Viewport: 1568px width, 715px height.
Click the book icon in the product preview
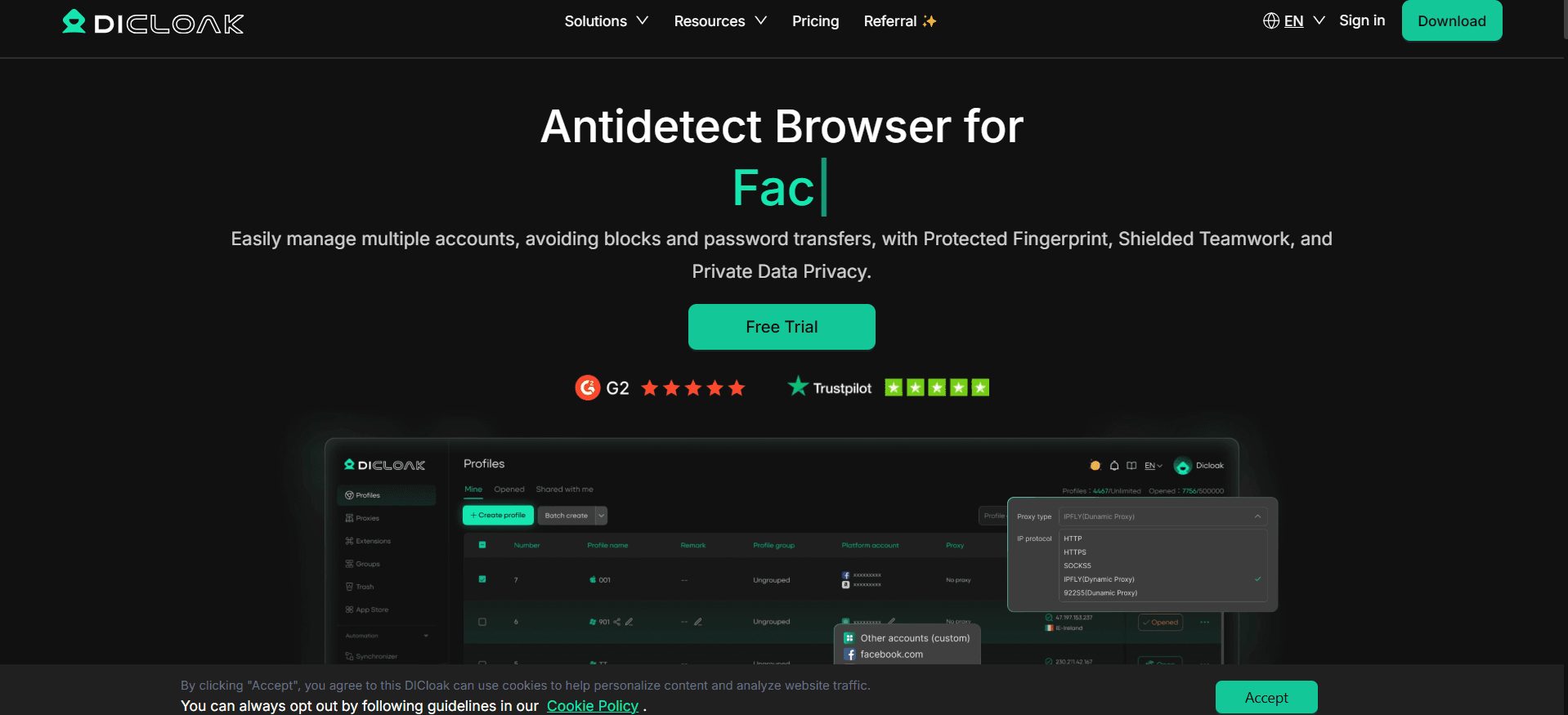1131,466
